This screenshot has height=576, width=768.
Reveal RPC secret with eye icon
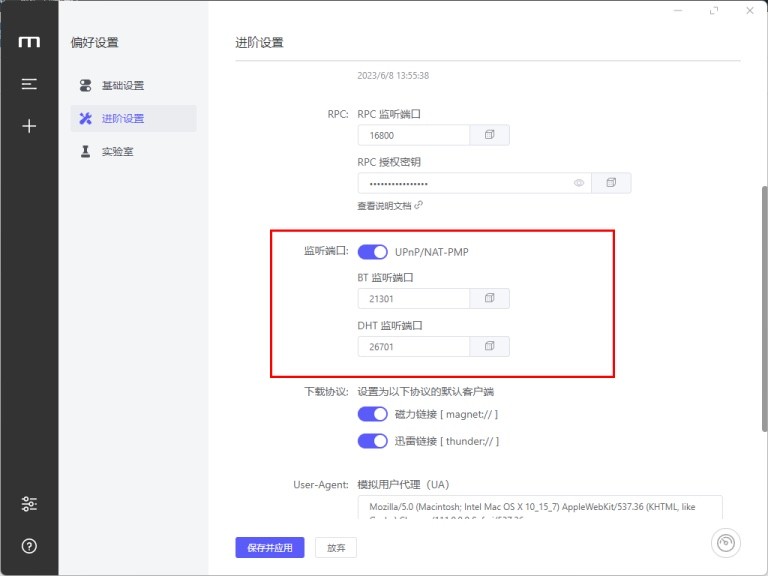coord(578,183)
